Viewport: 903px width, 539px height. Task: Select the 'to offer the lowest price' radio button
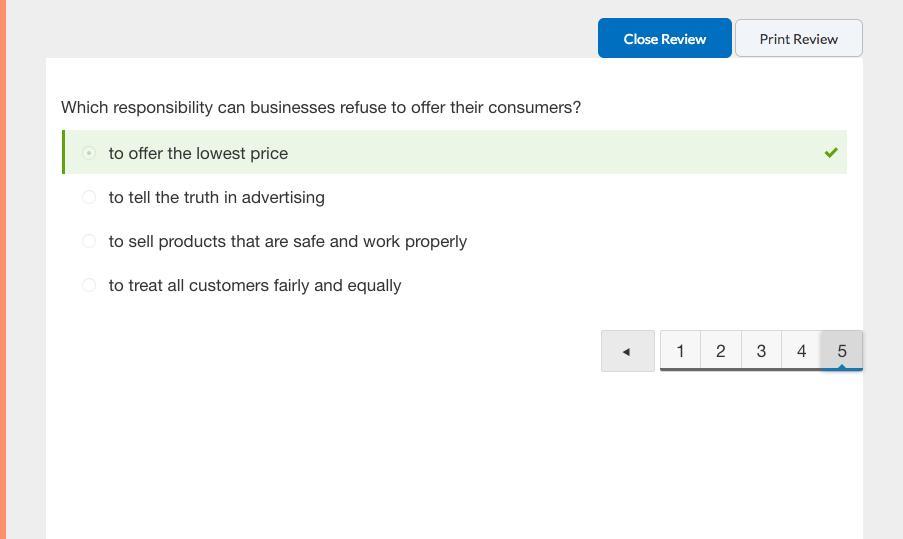pos(89,153)
